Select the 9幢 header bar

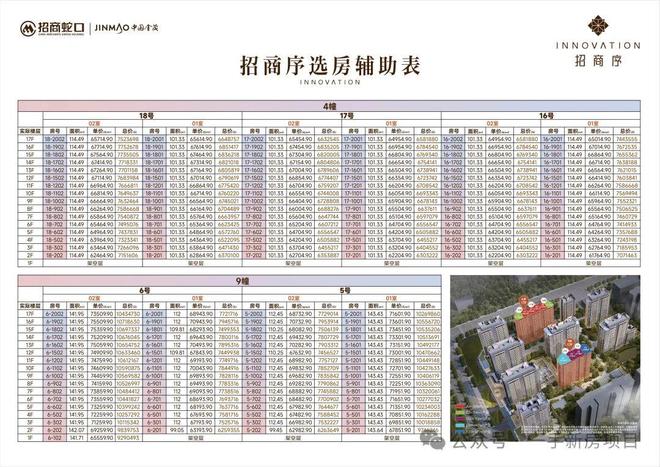point(229,281)
